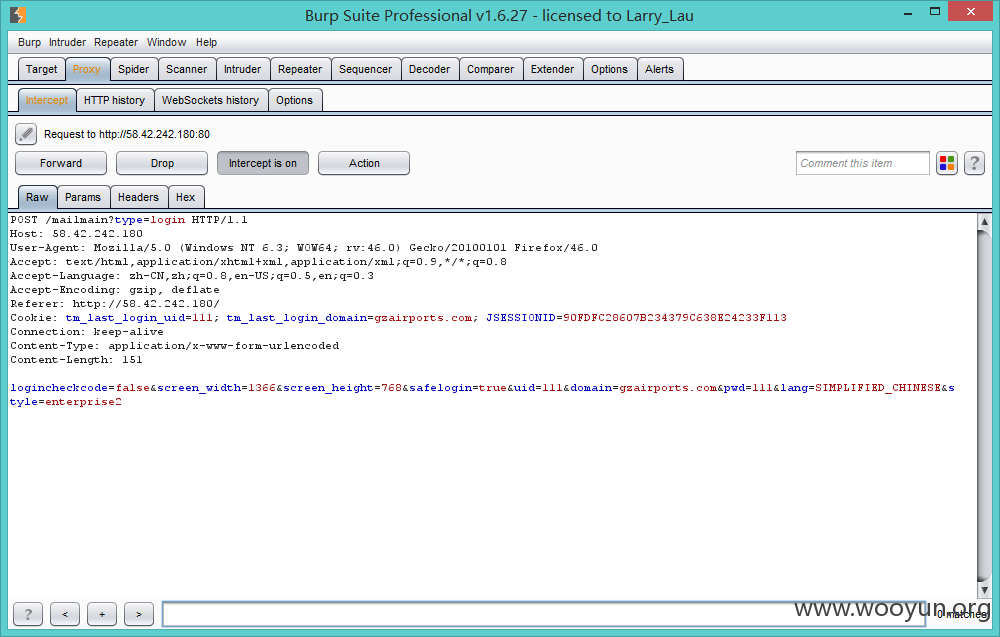Click the request editor scroll up arrow
The image size is (1000, 637).
click(x=984, y=222)
